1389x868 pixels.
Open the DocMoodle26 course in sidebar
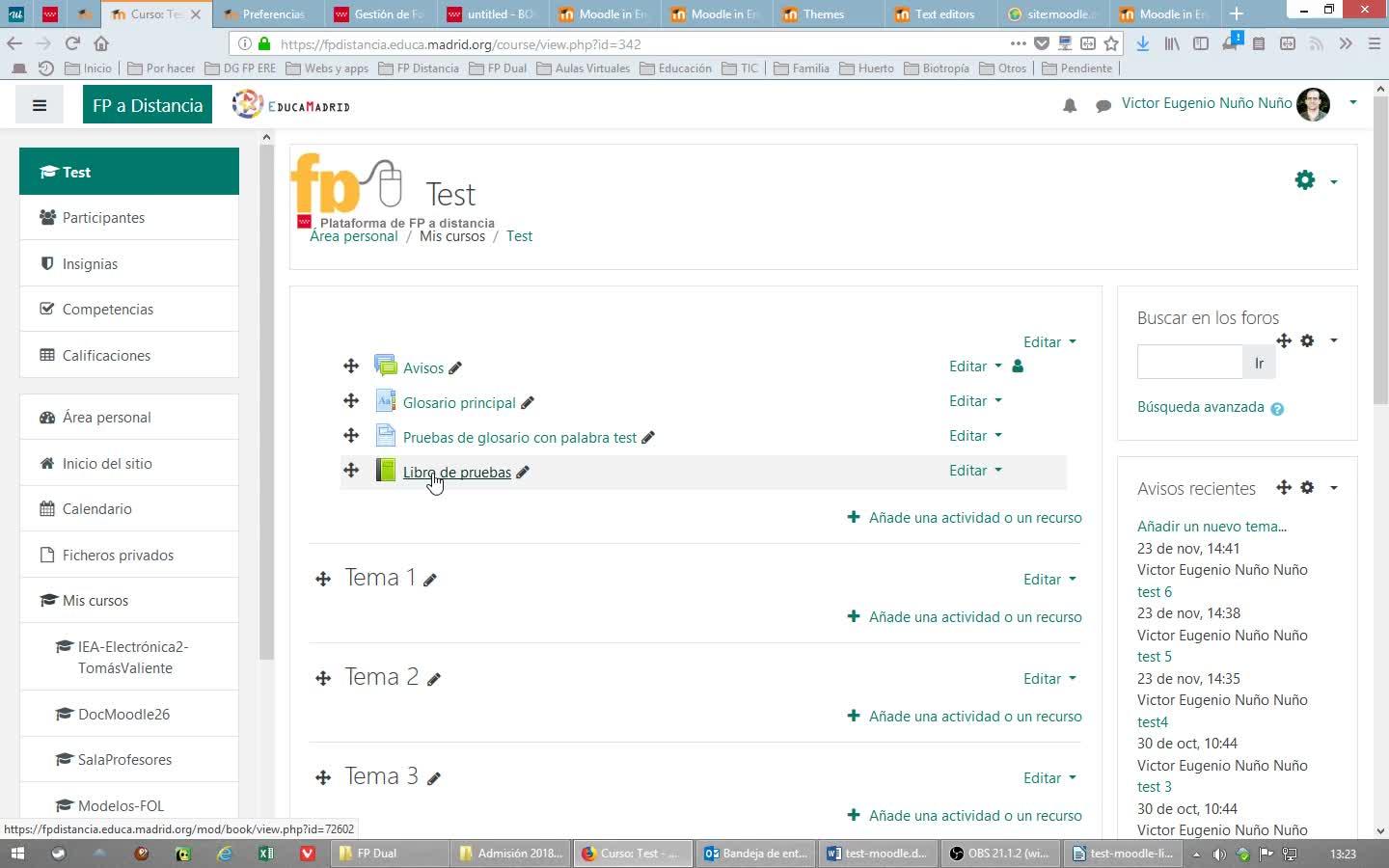coord(129,714)
